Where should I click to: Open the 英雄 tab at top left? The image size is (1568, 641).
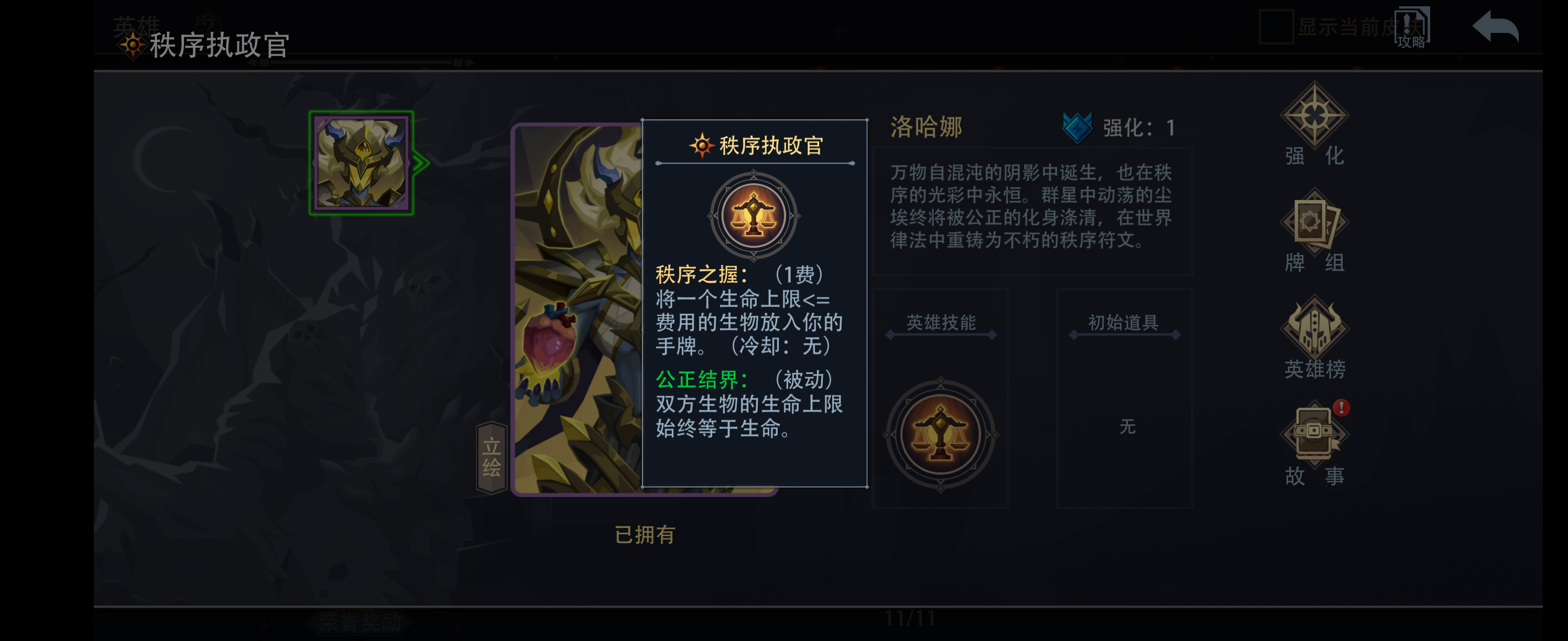pyautogui.click(x=136, y=26)
